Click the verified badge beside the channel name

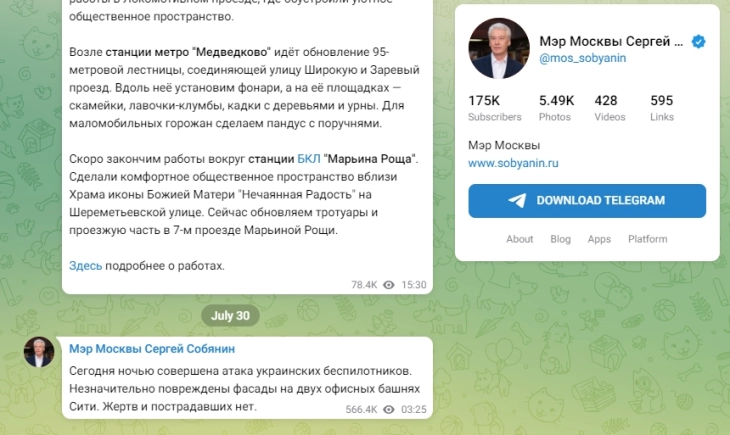point(698,42)
